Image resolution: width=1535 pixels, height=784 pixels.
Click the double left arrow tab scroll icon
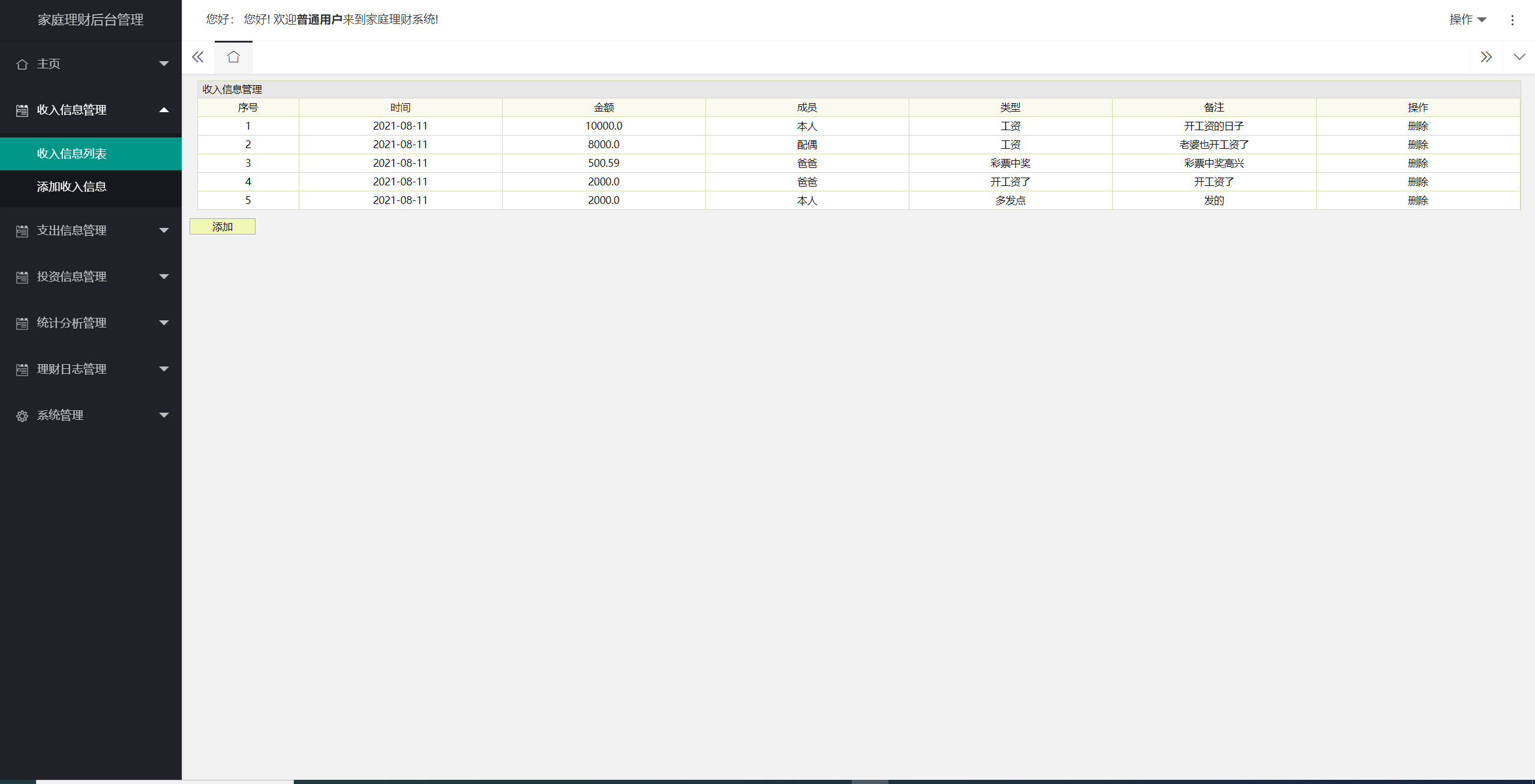198,57
